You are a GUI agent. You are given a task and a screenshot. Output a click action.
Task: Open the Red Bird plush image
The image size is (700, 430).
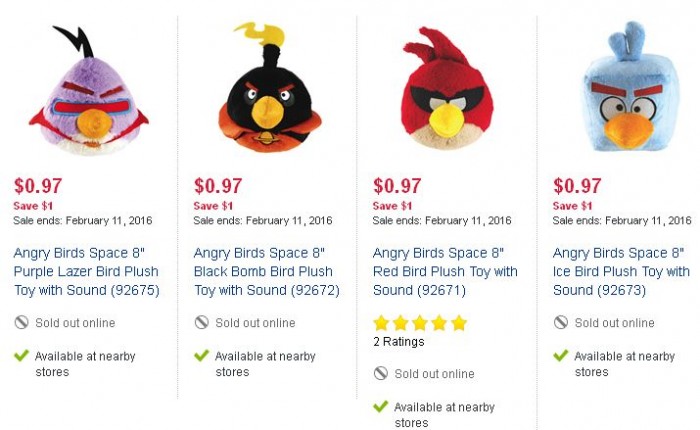coord(447,88)
